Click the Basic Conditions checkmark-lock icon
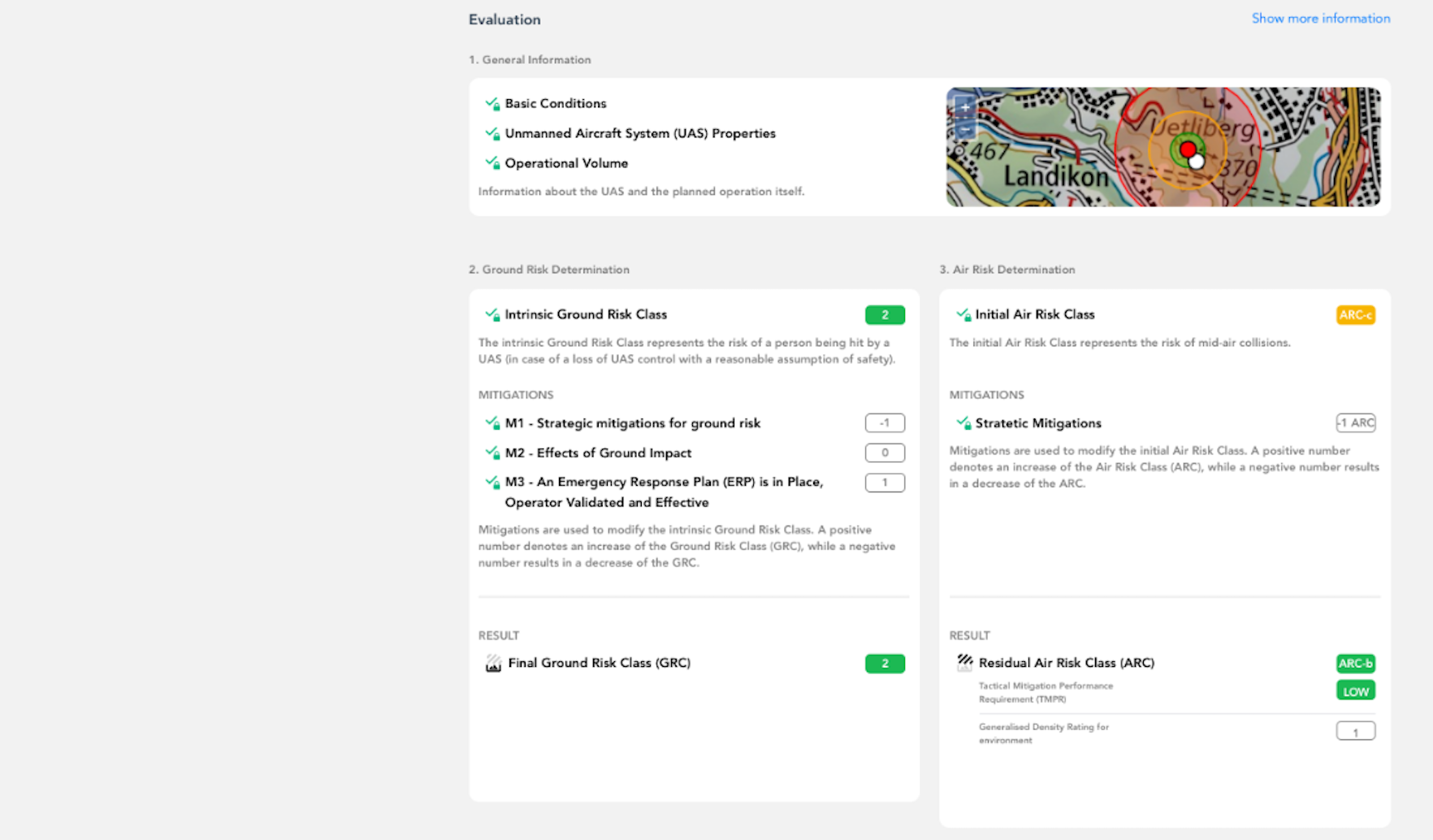The height and width of the screenshot is (840, 1433). point(492,104)
